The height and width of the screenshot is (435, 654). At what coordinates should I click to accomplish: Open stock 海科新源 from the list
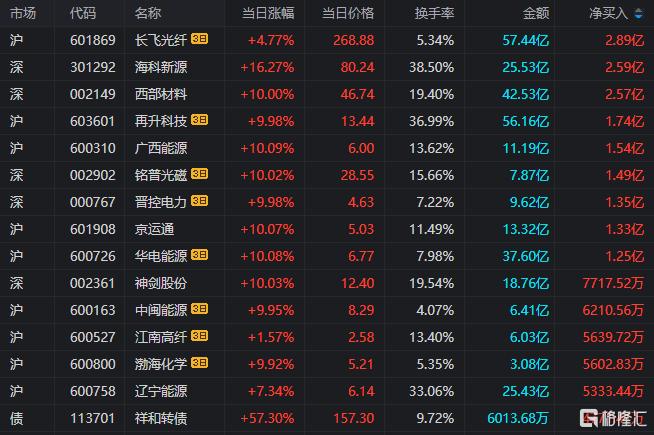(161, 67)
